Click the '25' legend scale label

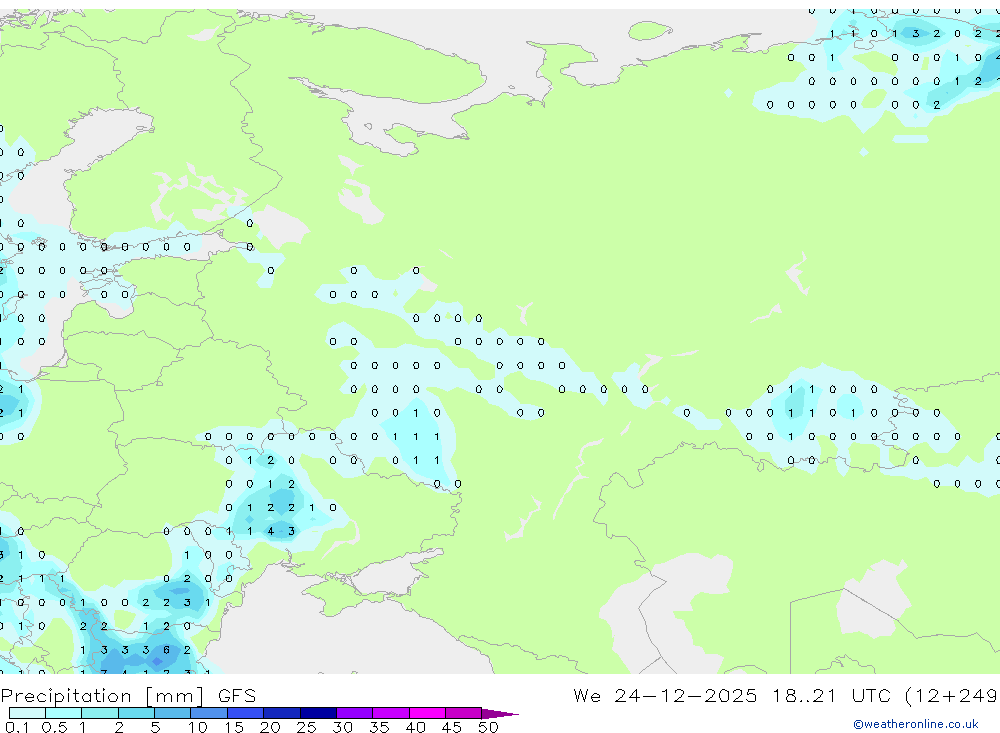coord(306,727)
